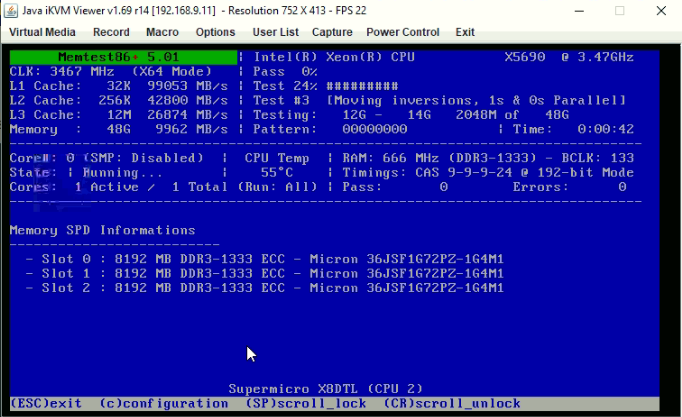Open the Macro menu

pos(162,32)
